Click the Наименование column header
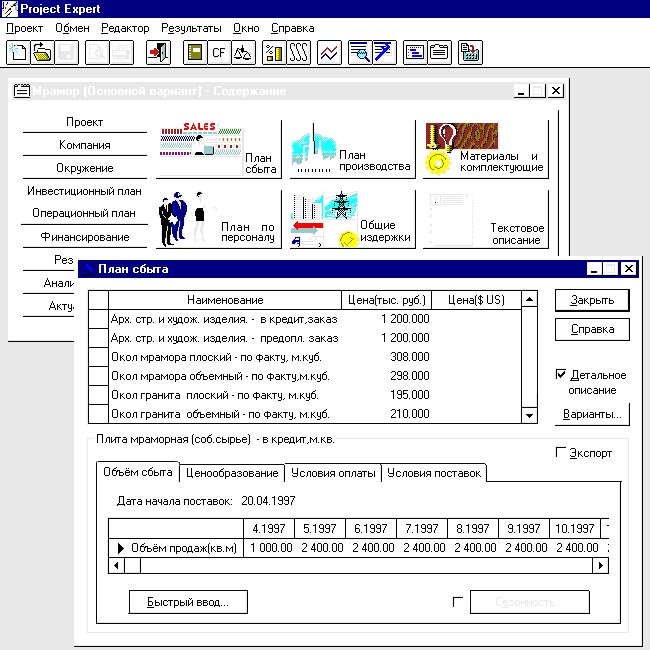The width and height of the screenshot is (650, 650). pos(225,300)
